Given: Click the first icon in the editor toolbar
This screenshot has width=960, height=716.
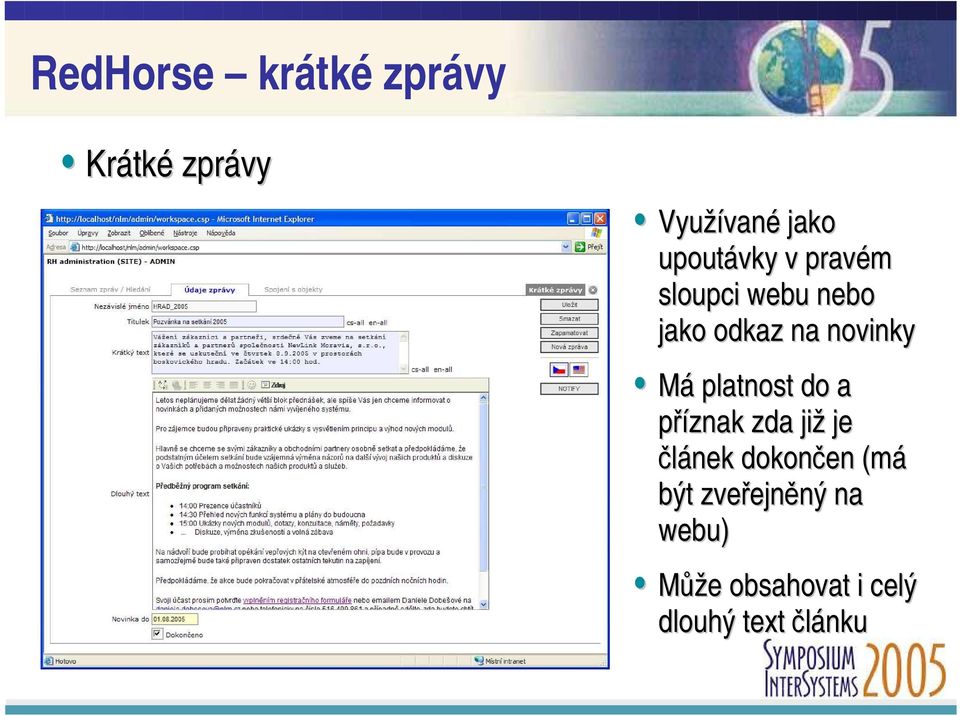Looking at the screenshot, I should [x=162, y=385].
